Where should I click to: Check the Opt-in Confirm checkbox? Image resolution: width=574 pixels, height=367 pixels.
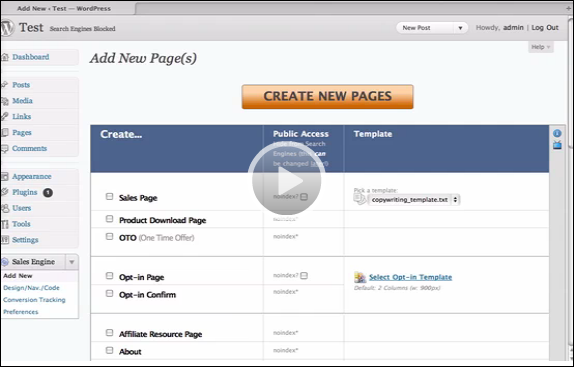tap(109, 293)
